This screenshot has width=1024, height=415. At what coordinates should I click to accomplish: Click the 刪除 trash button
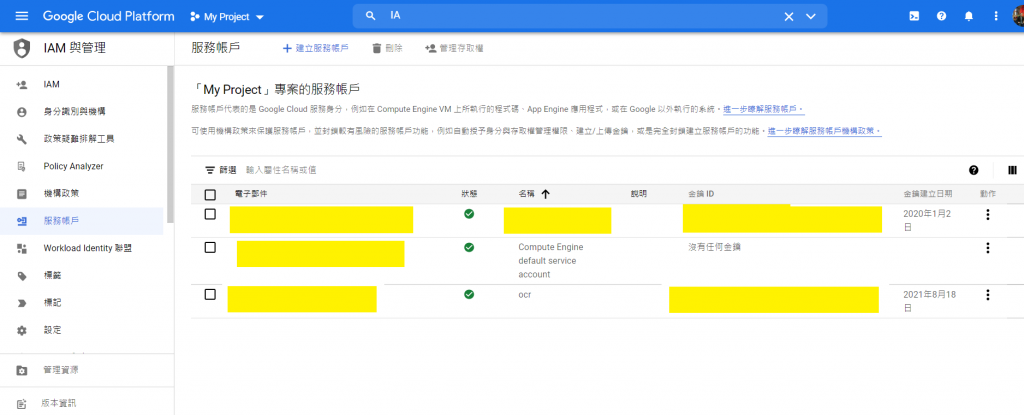387,48
